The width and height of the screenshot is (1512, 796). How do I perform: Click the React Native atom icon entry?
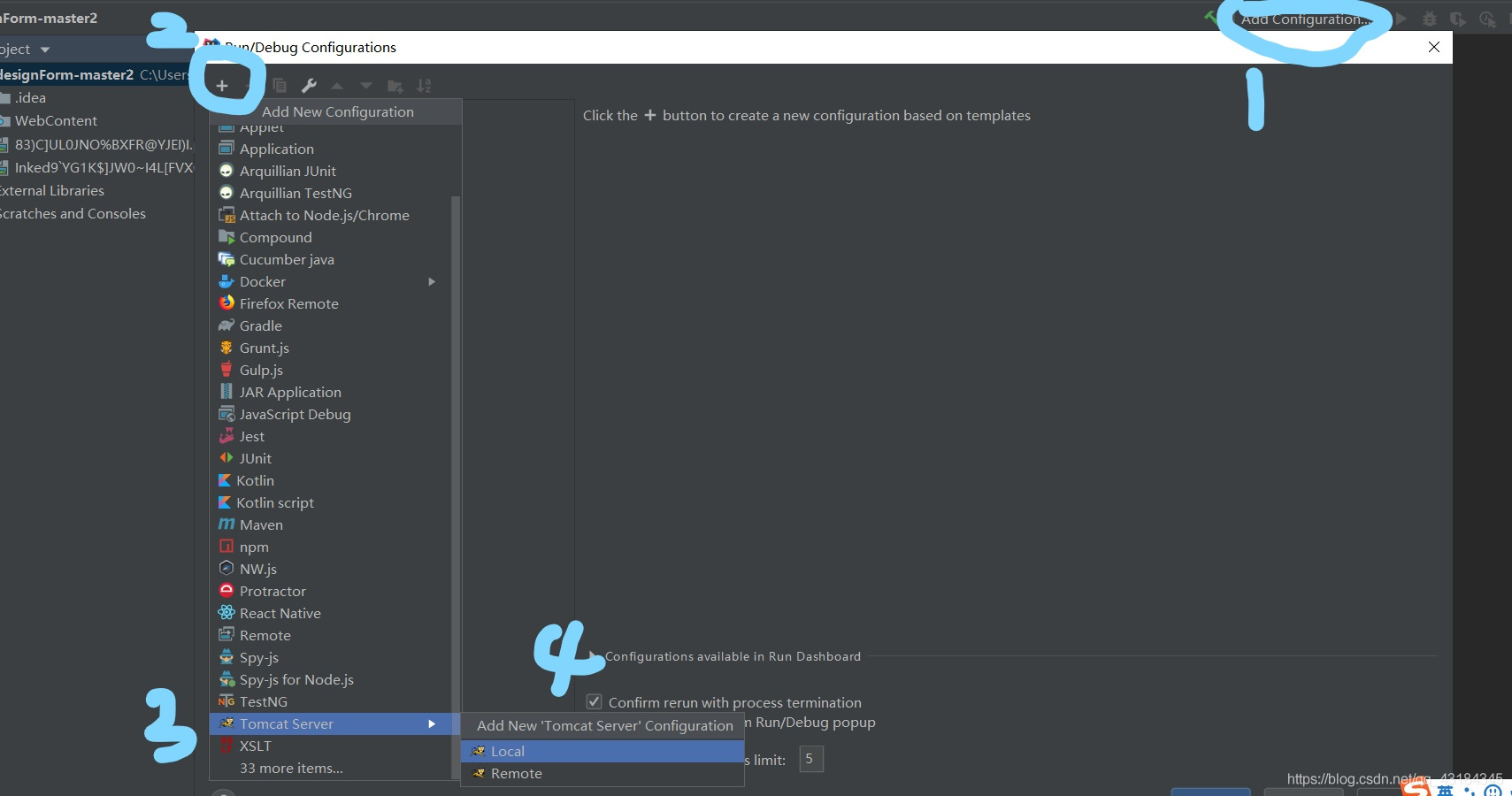click(x=226, y=613)
